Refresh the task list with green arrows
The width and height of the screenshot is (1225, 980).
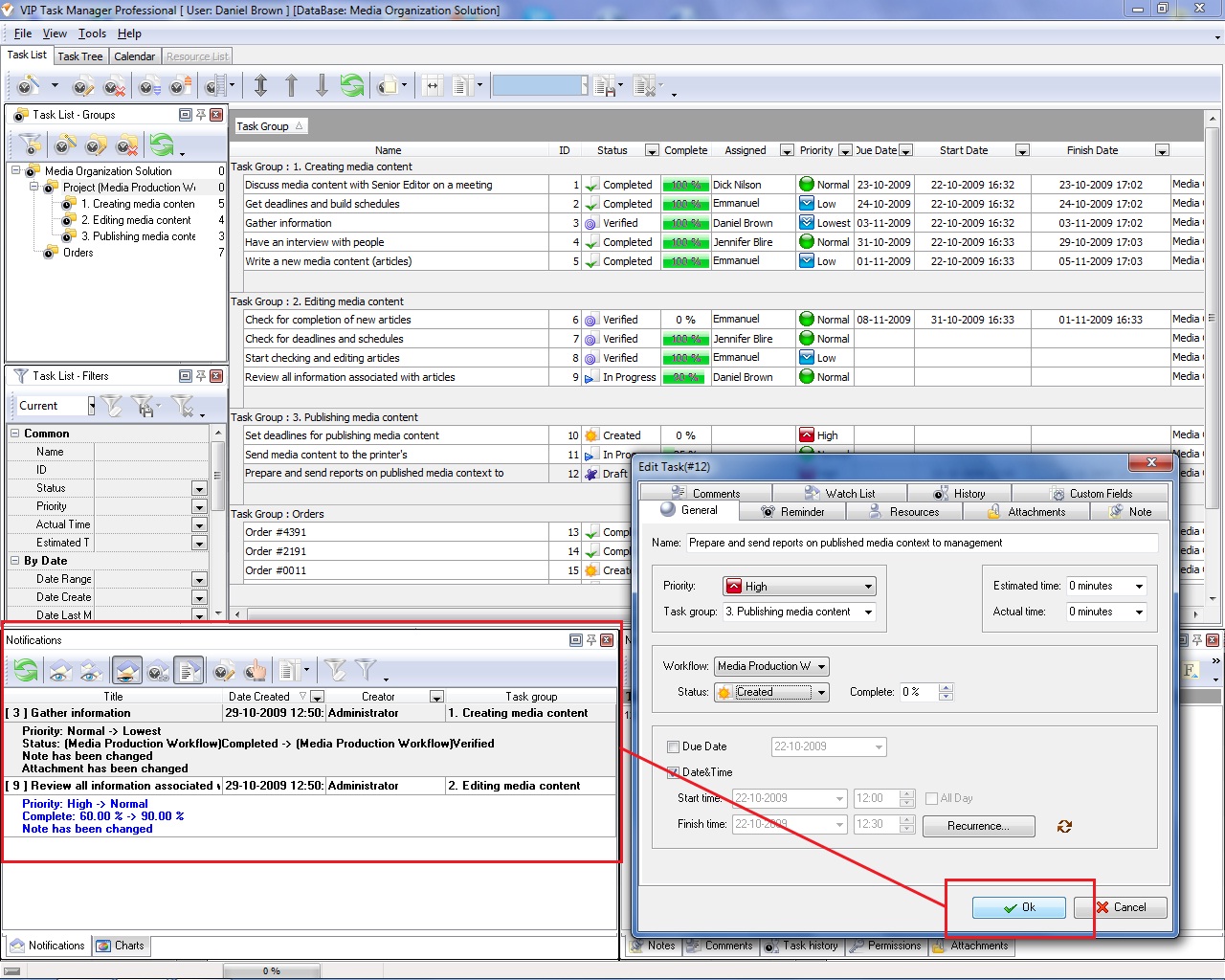click(x=352, y=86)
